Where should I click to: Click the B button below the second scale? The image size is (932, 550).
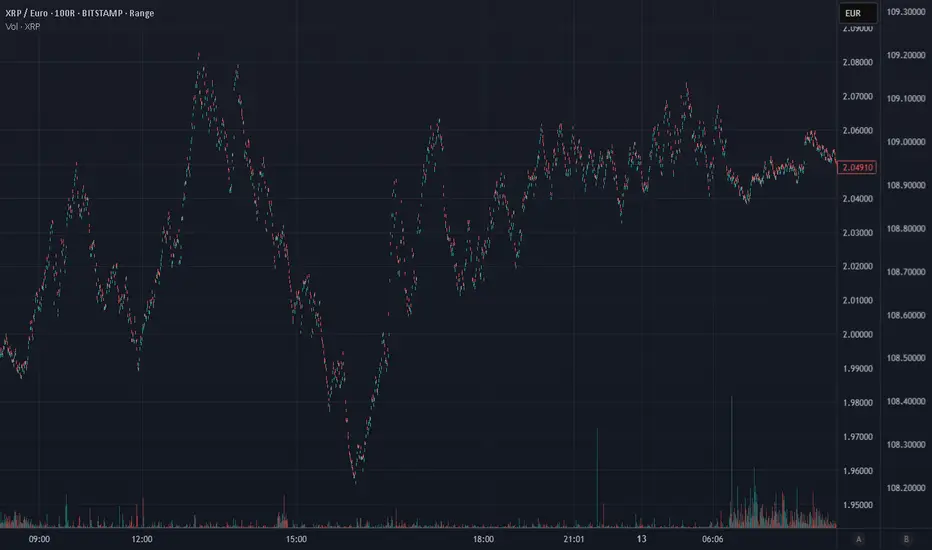coord(906,539)
